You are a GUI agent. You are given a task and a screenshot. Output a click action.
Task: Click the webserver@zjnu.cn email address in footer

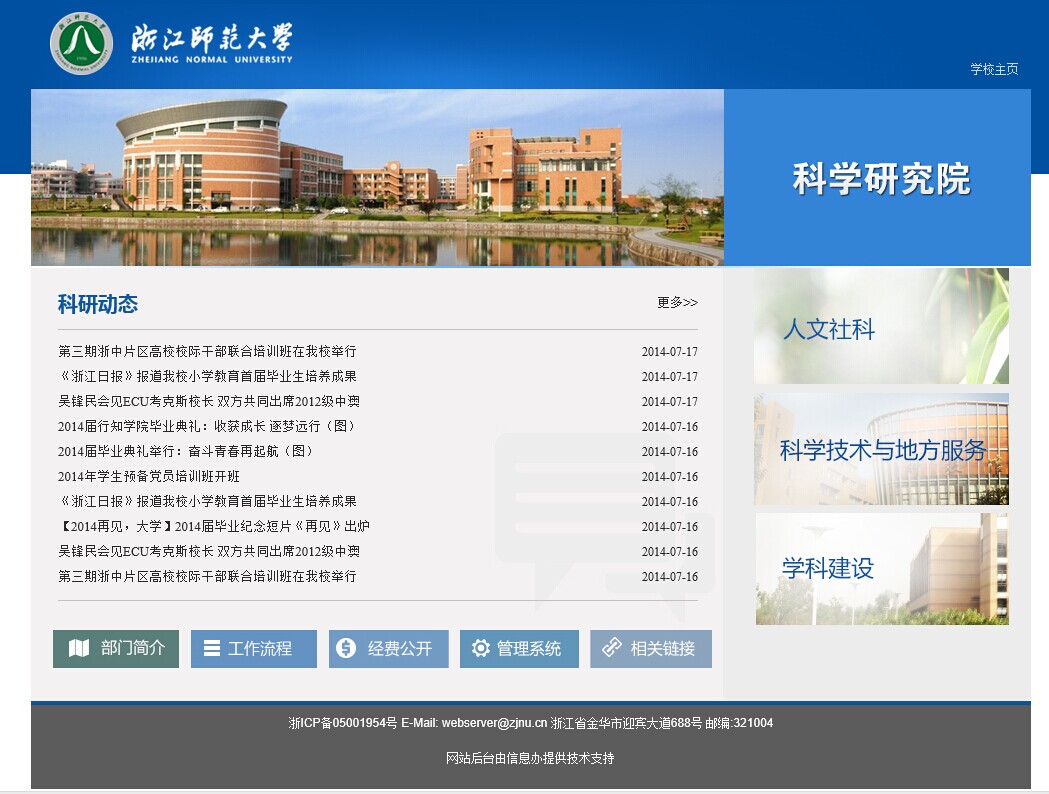point(494,723)
